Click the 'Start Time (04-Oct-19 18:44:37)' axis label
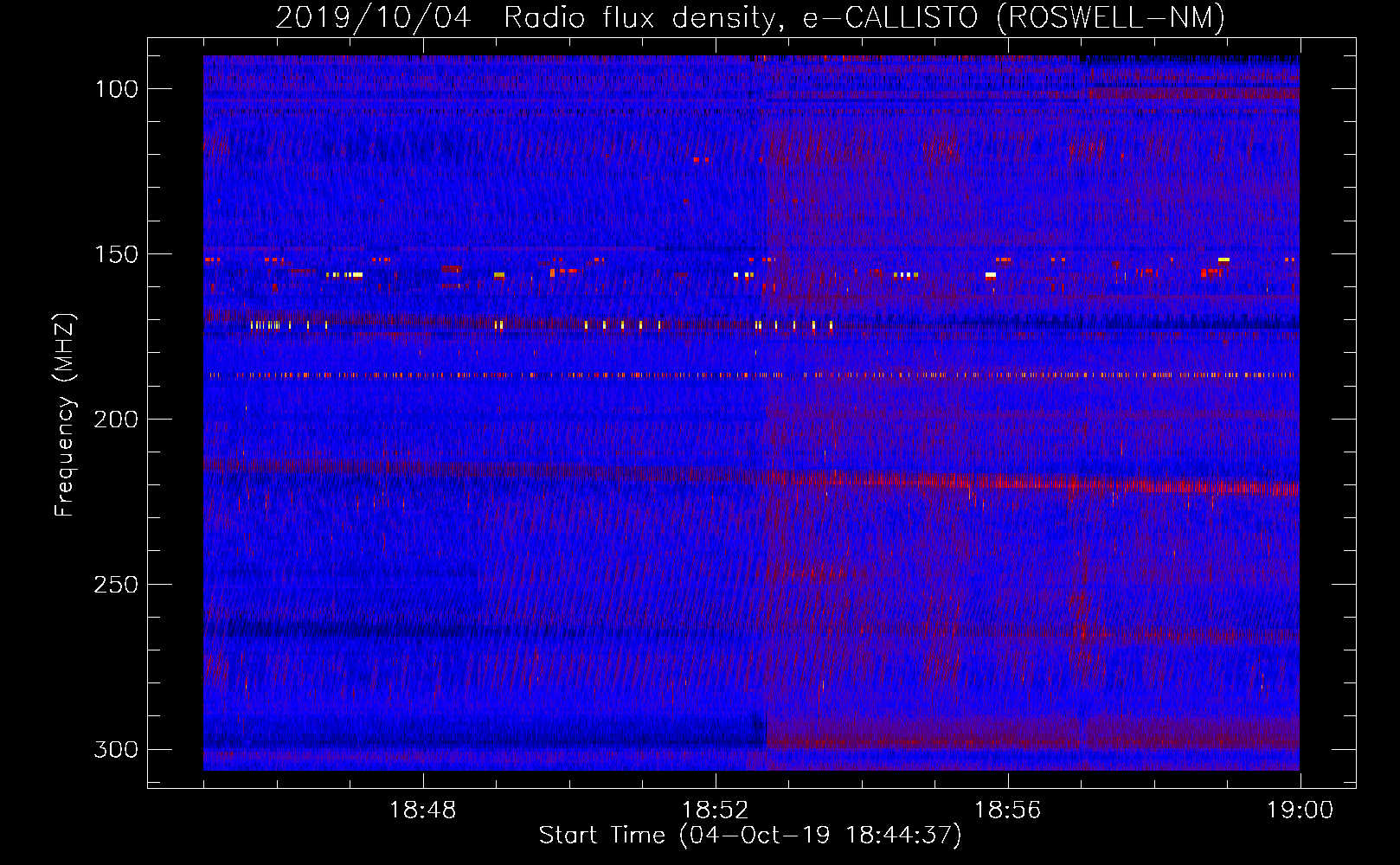1400x865 pixels. pos(750,836)
